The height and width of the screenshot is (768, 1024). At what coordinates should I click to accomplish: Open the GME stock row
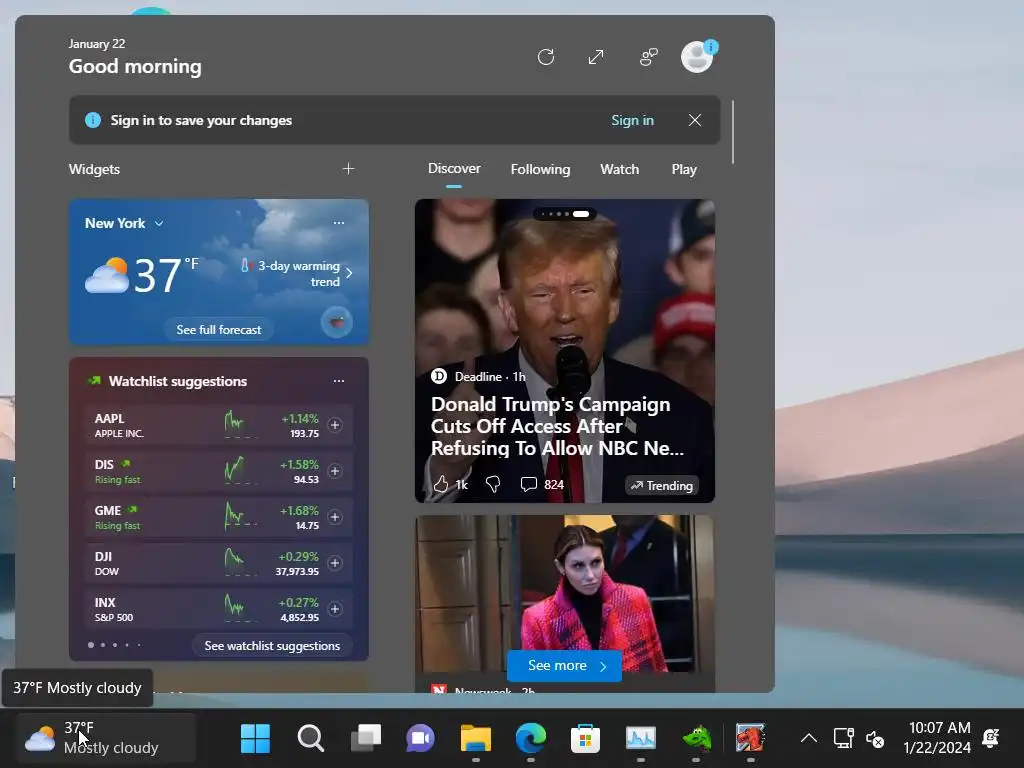pos(219,517)
